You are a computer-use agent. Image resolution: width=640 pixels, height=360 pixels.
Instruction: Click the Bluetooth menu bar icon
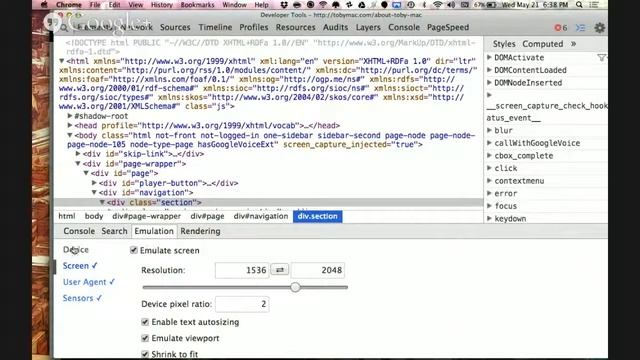[424, 5]
